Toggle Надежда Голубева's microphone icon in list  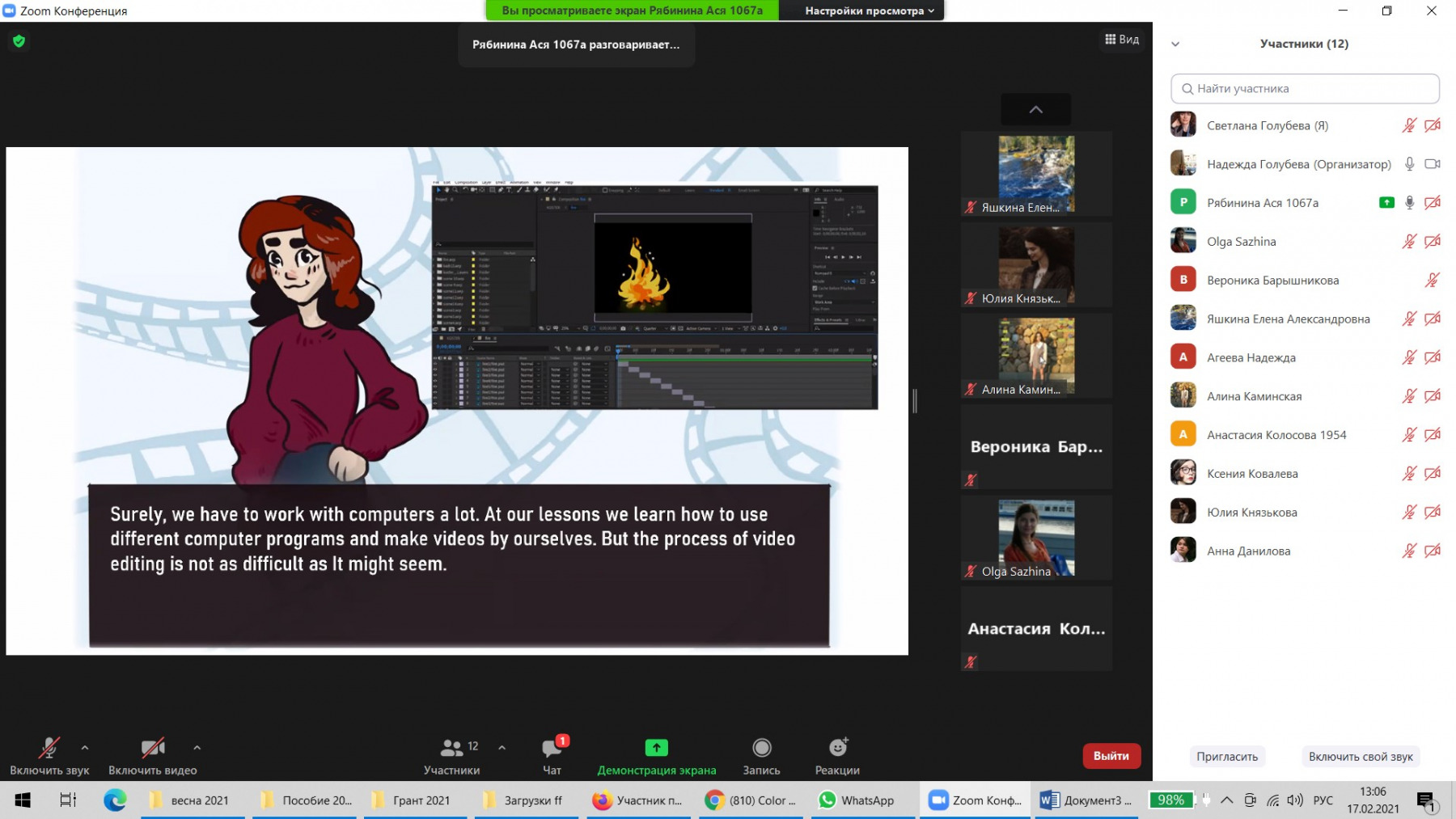[1409, 164]
